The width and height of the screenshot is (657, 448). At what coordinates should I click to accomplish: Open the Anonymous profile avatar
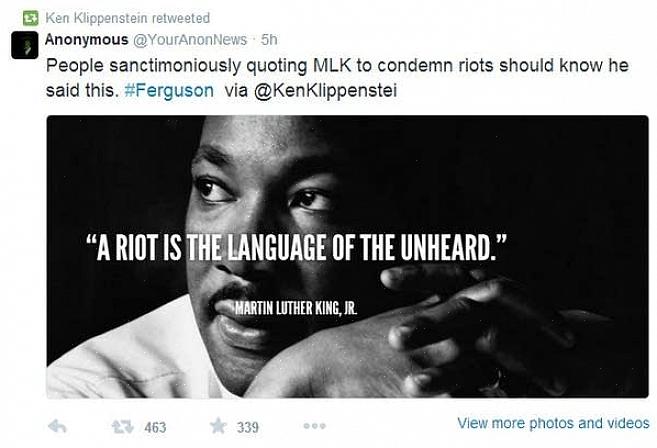(x=25, y=45)
